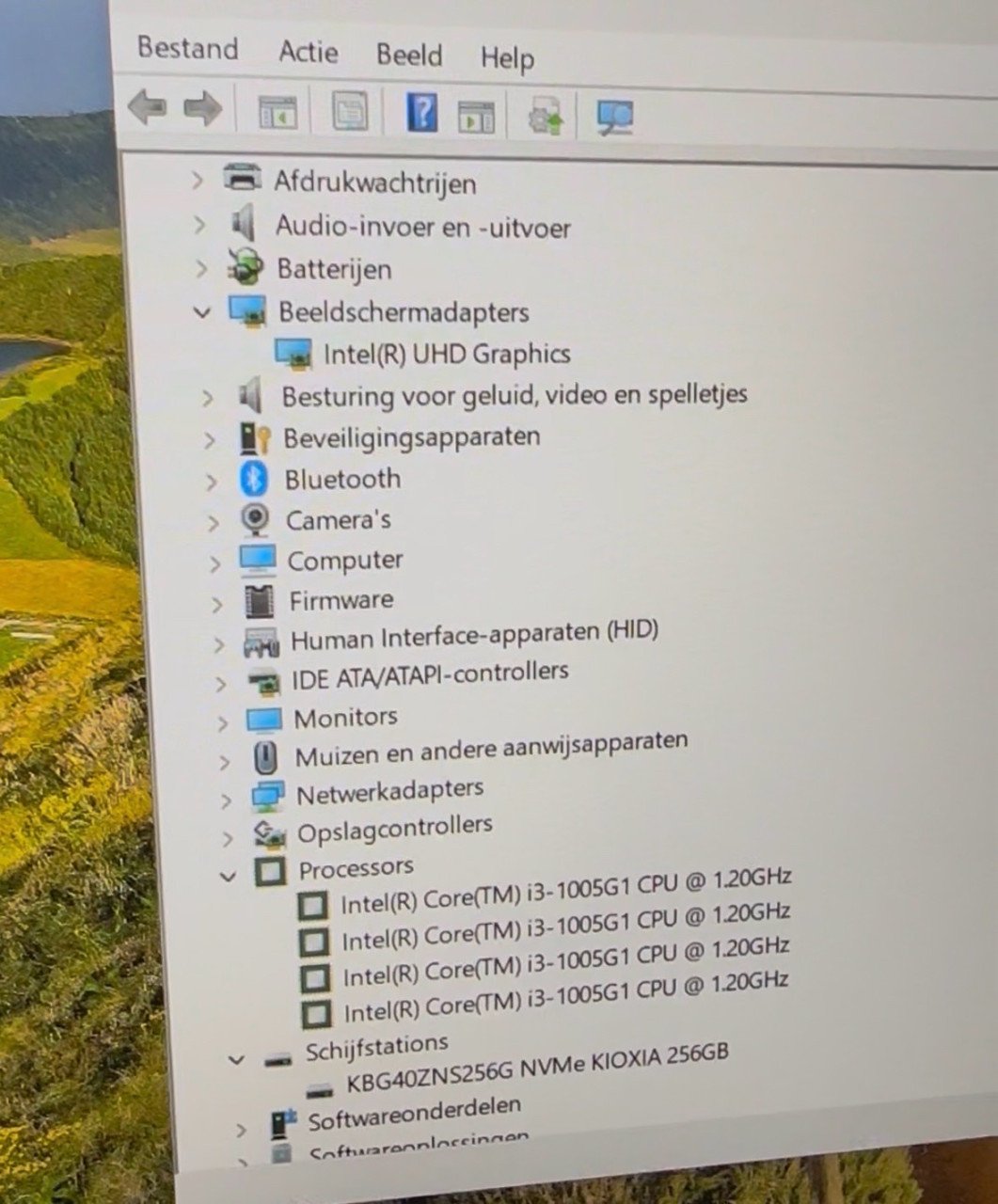Click the Bluetooth category icon

click(x=254, y=479)
